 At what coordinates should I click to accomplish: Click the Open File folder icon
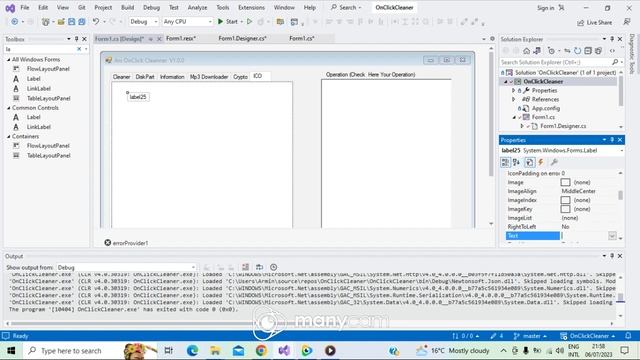click(x=61, y=22)
